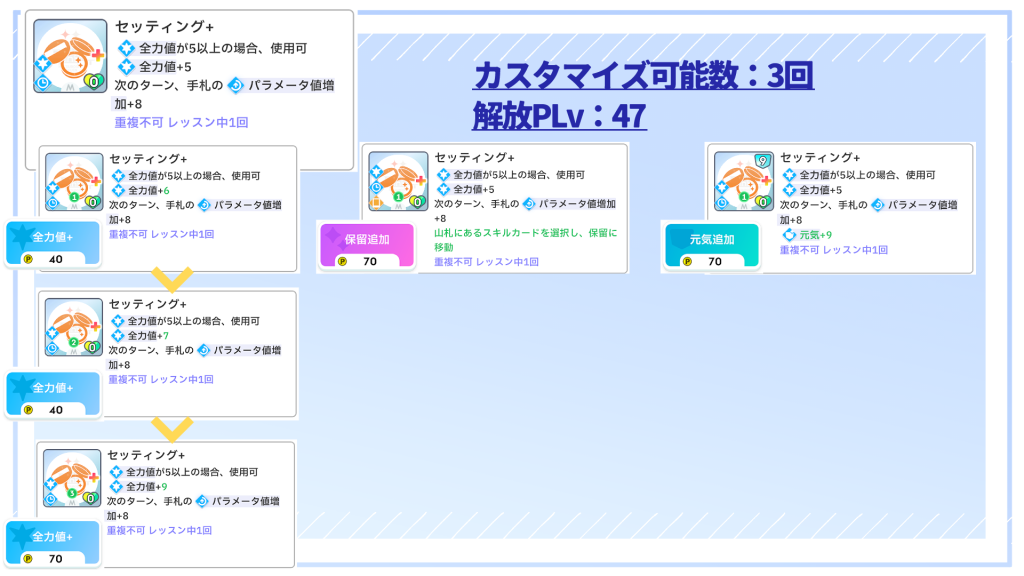Click the P coin icon on the 保留追加 button
The width and height of the screenshot is (1024, 576).
point(342,261)
